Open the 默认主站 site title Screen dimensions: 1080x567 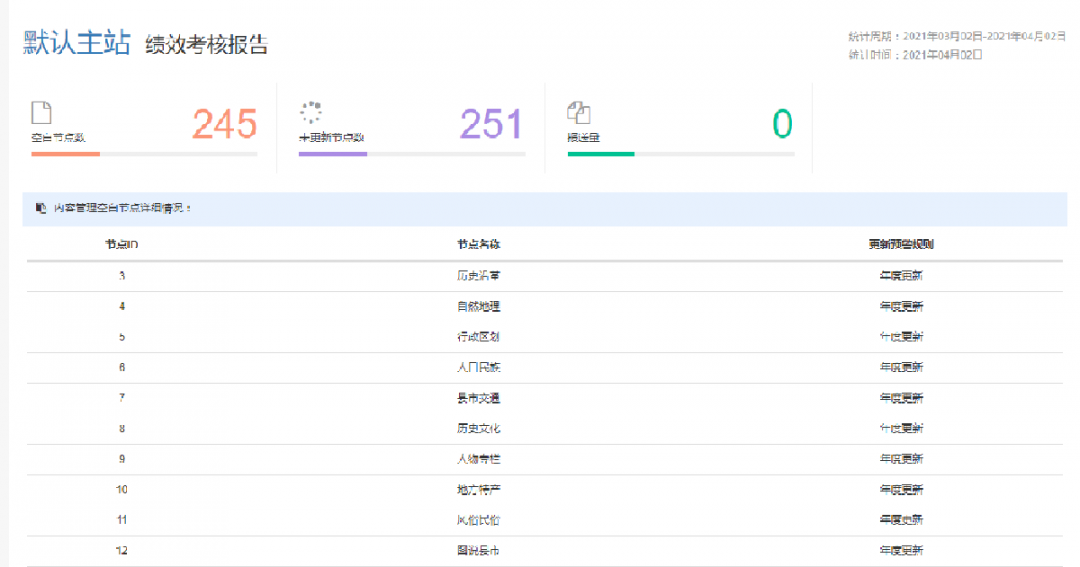pyautogui.click(x=77, y=43)
